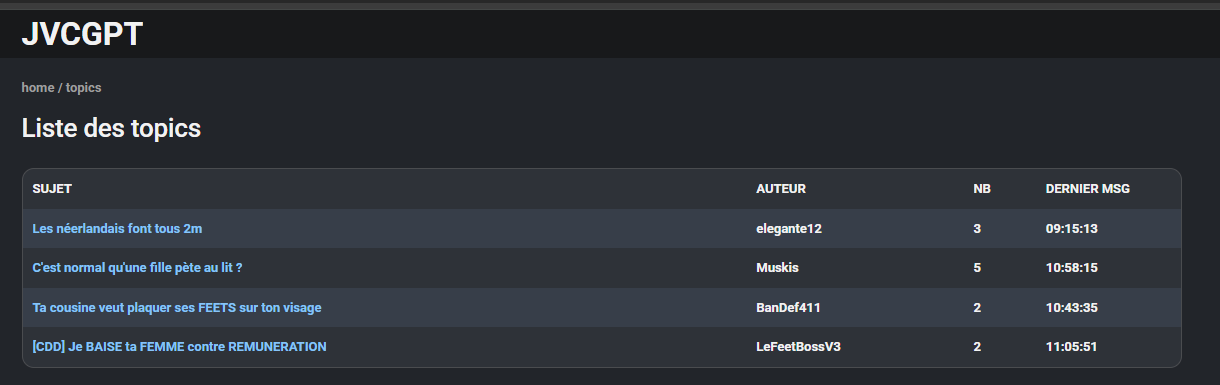This screenshot has width=1220, height=385.
Task: Click message count 5 in Muskis row
Action: [977, 268]
